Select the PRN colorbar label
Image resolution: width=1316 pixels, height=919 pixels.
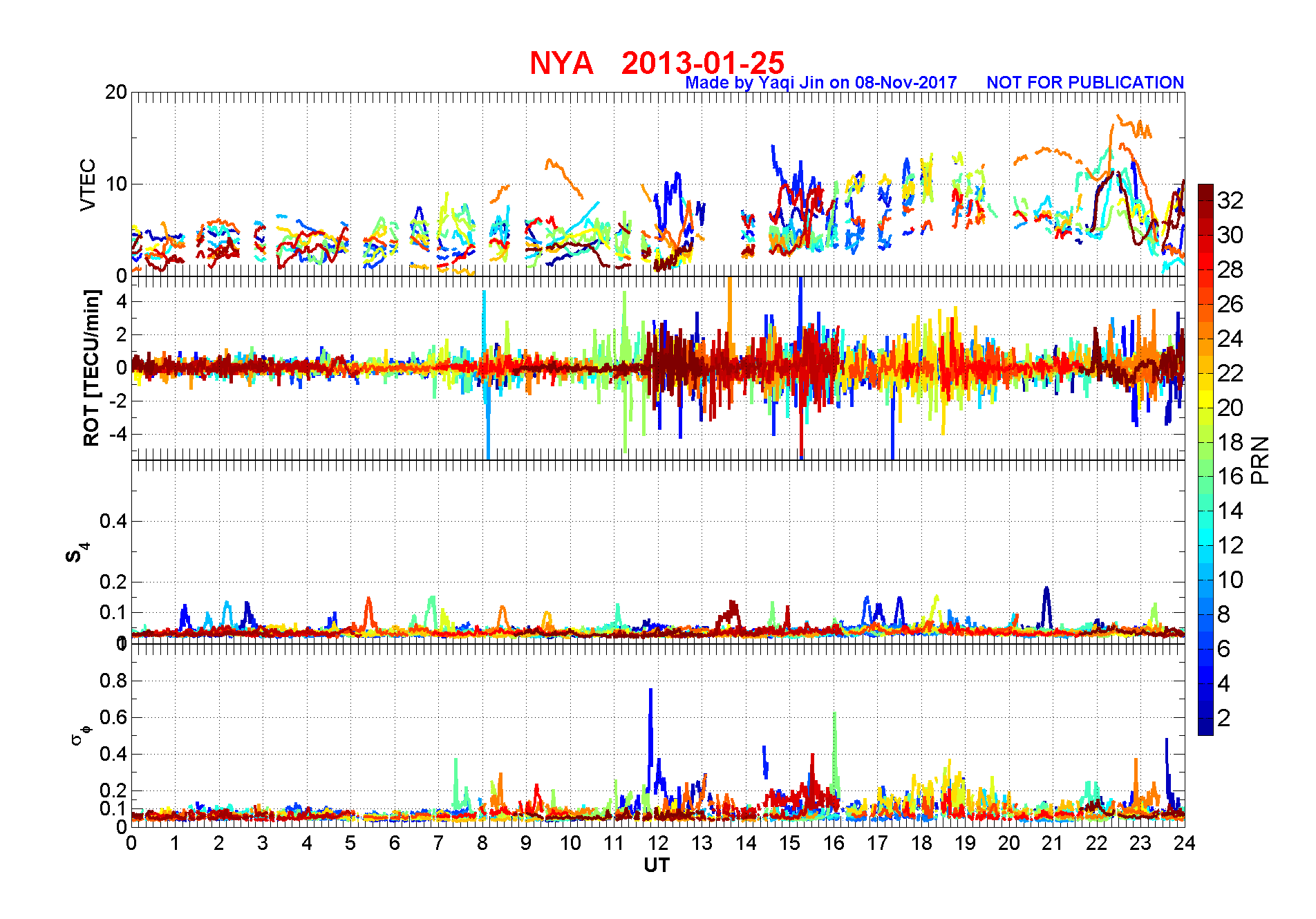pyautogui.click(x=1260, y=460)
